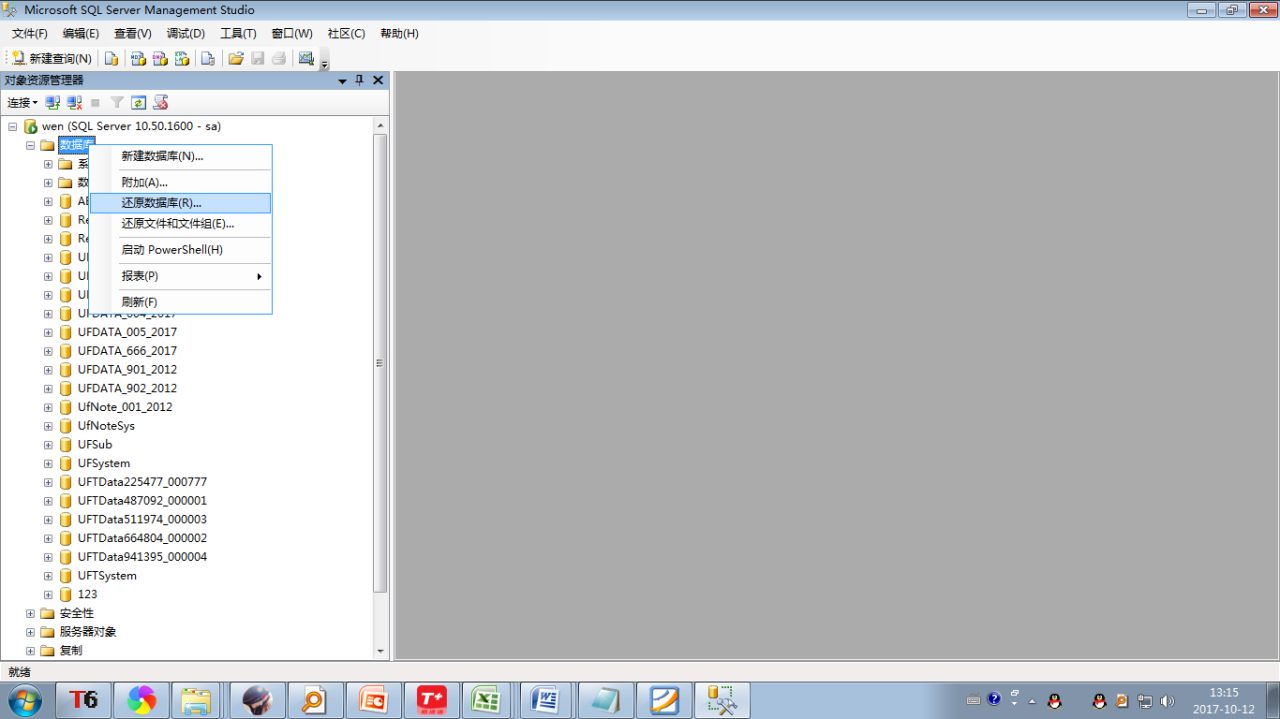The width and height of the screenshot is (1280, 719).
Task: Click the 新建查询(N) toolbar button
Action: [51, 59]
